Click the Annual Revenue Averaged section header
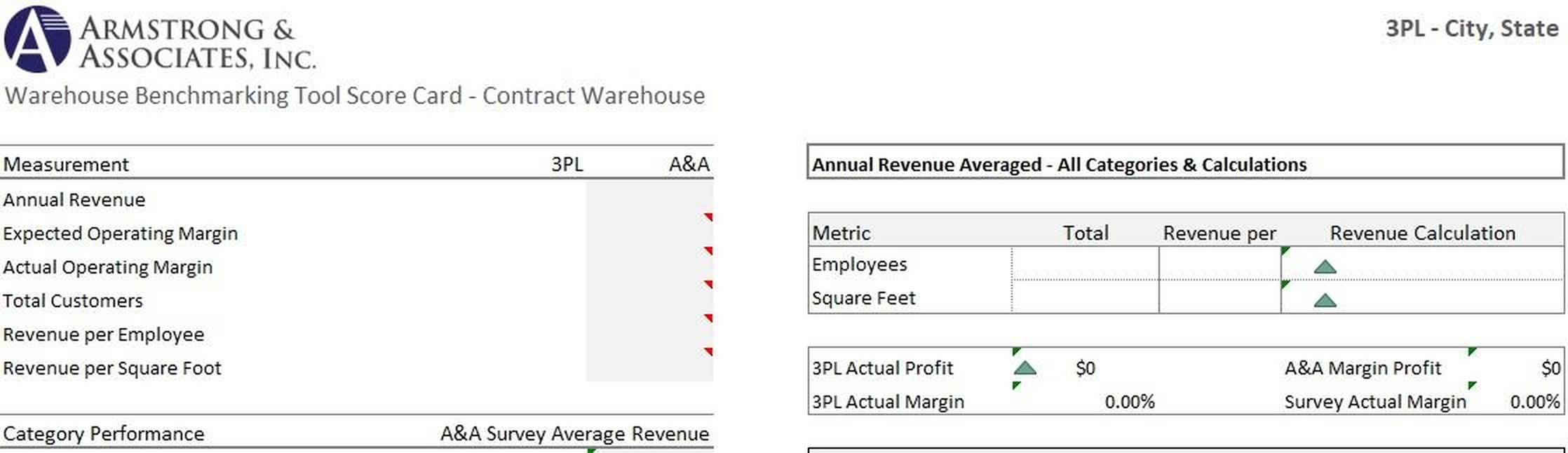 pos(1059,164)
